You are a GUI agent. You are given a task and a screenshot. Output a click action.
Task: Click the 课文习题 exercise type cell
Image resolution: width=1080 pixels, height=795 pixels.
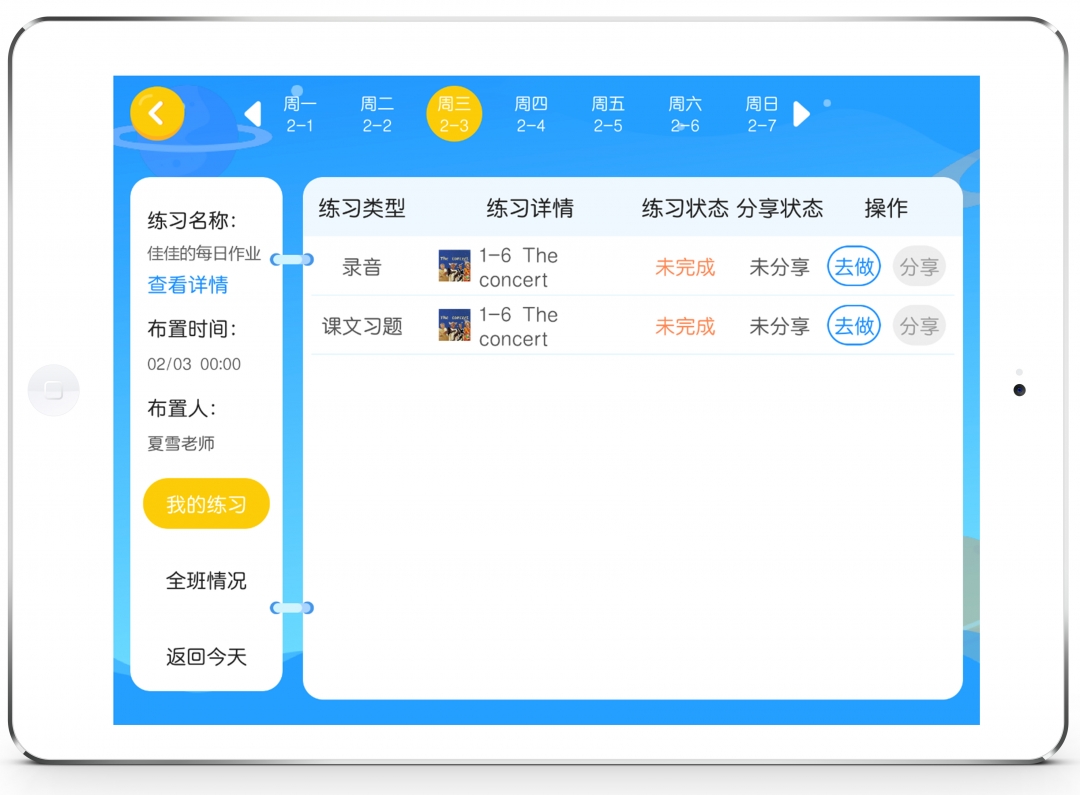pos(362,326)
